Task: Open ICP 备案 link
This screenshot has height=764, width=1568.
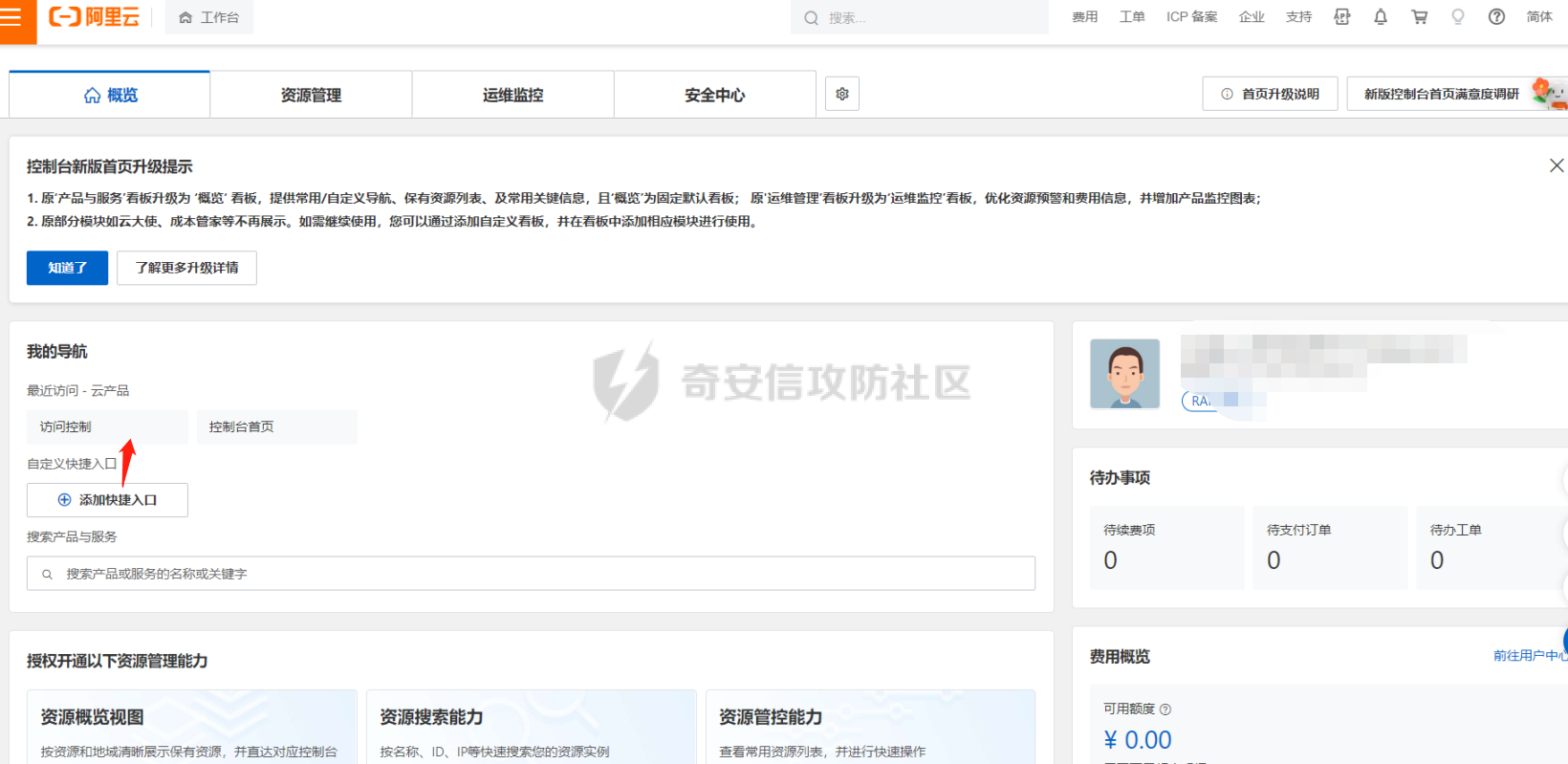Action: tap(1191, 17)
